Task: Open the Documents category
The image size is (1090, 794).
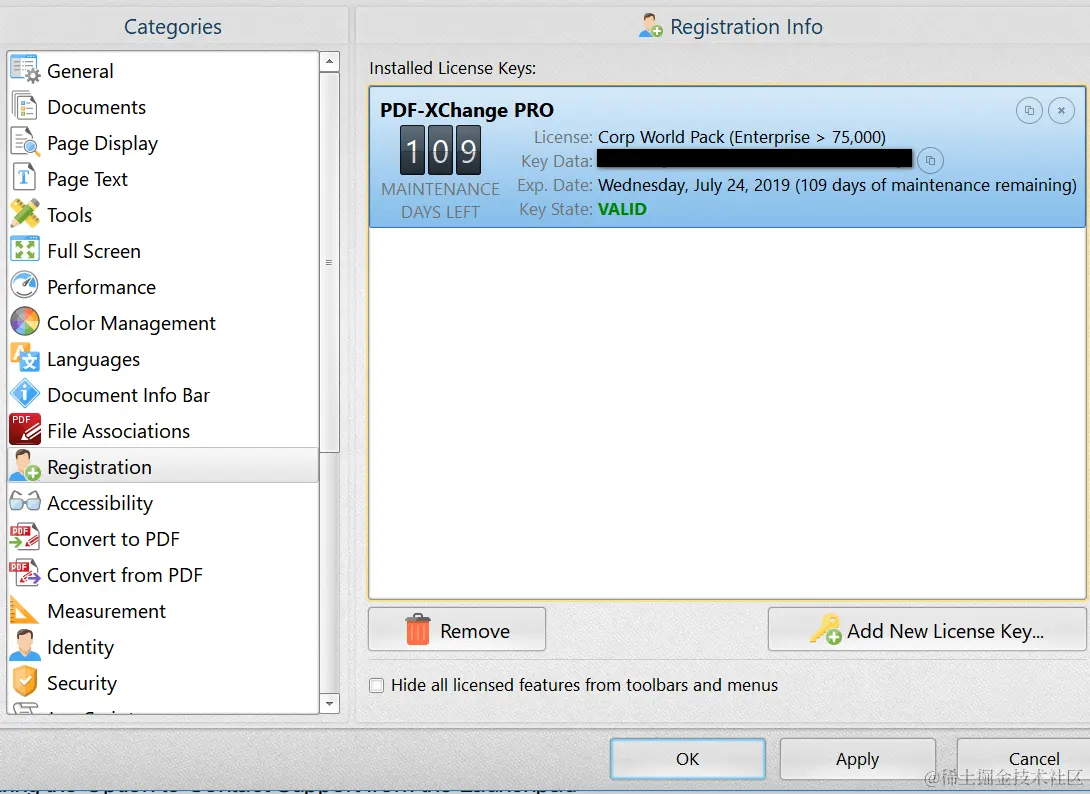Action: click(163, 107)
